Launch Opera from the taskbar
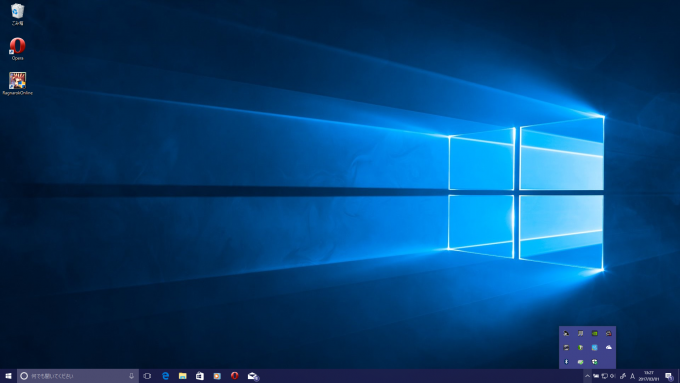680x383 pixels. pyautogui.click(x=235, y=376)
